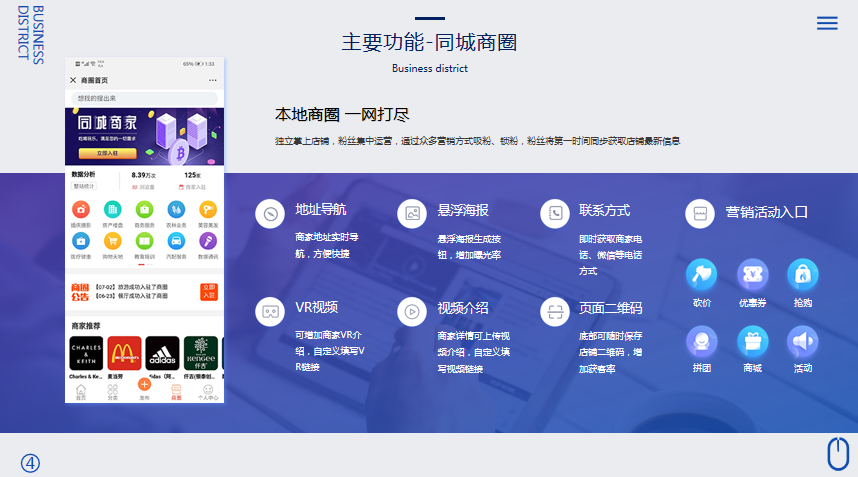858x477 pixels.
Task: Click the 联系方式 phone icon
Action: pos(555,214)
